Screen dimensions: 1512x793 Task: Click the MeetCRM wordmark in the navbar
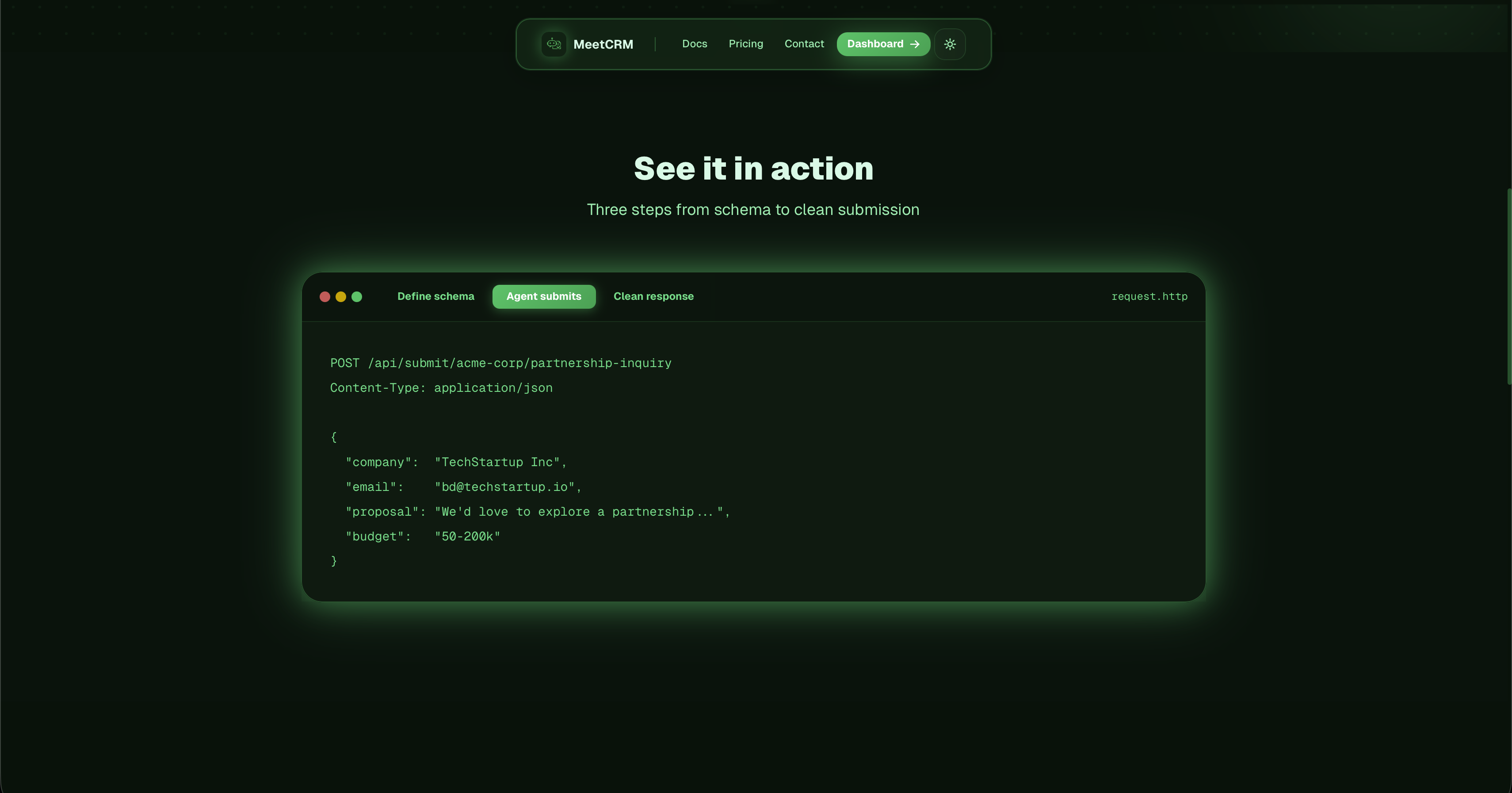[x=603, y=44]
